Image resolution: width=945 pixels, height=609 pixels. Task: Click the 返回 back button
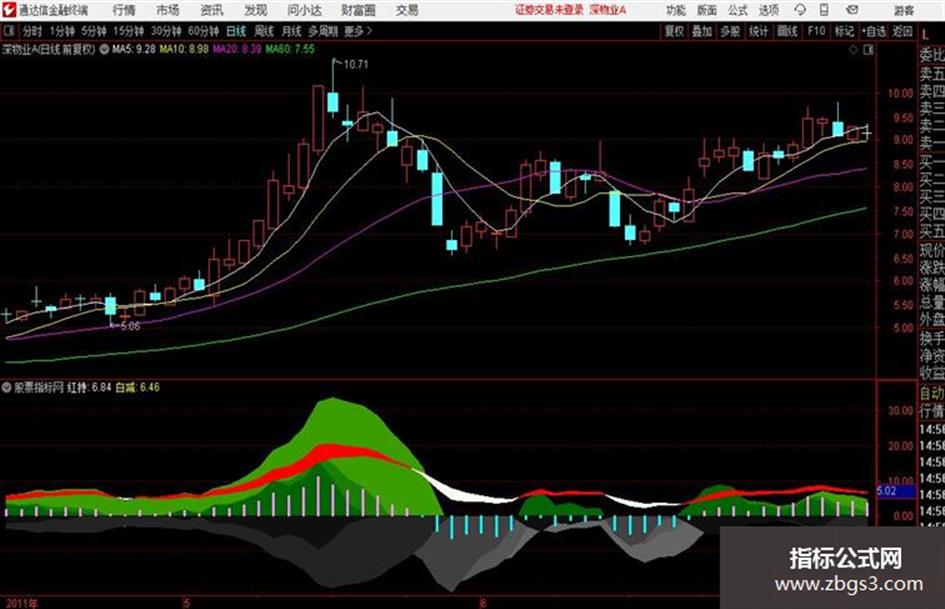coord(902,31)
